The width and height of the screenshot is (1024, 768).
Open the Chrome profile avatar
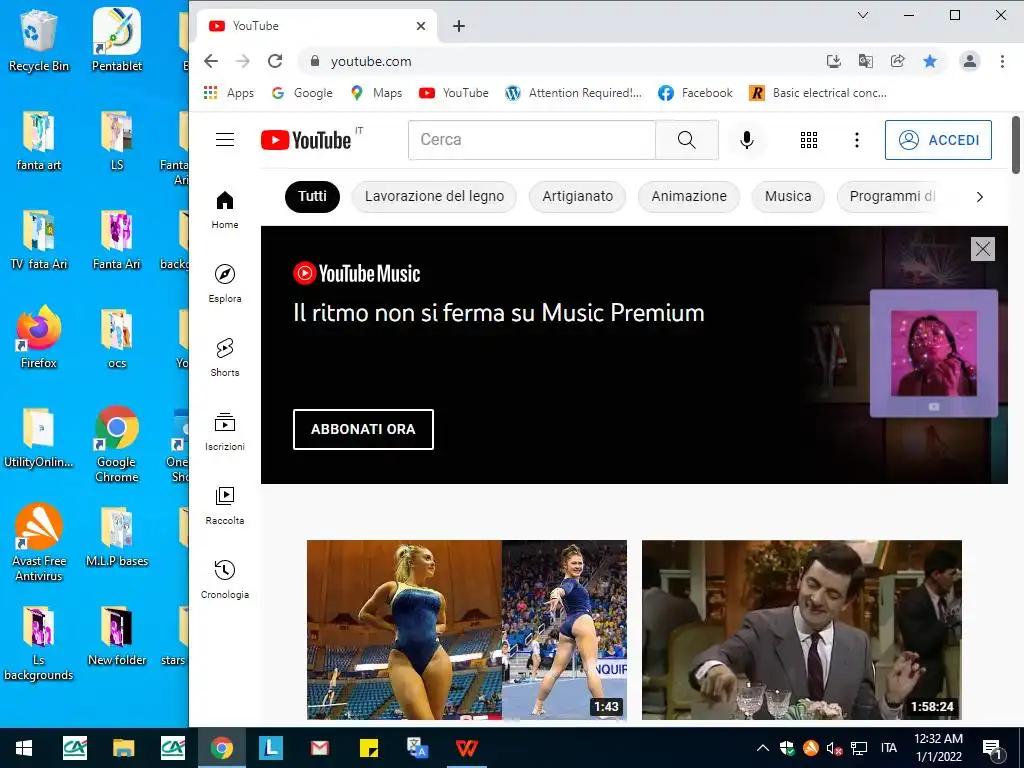click(x=969, y=61)
